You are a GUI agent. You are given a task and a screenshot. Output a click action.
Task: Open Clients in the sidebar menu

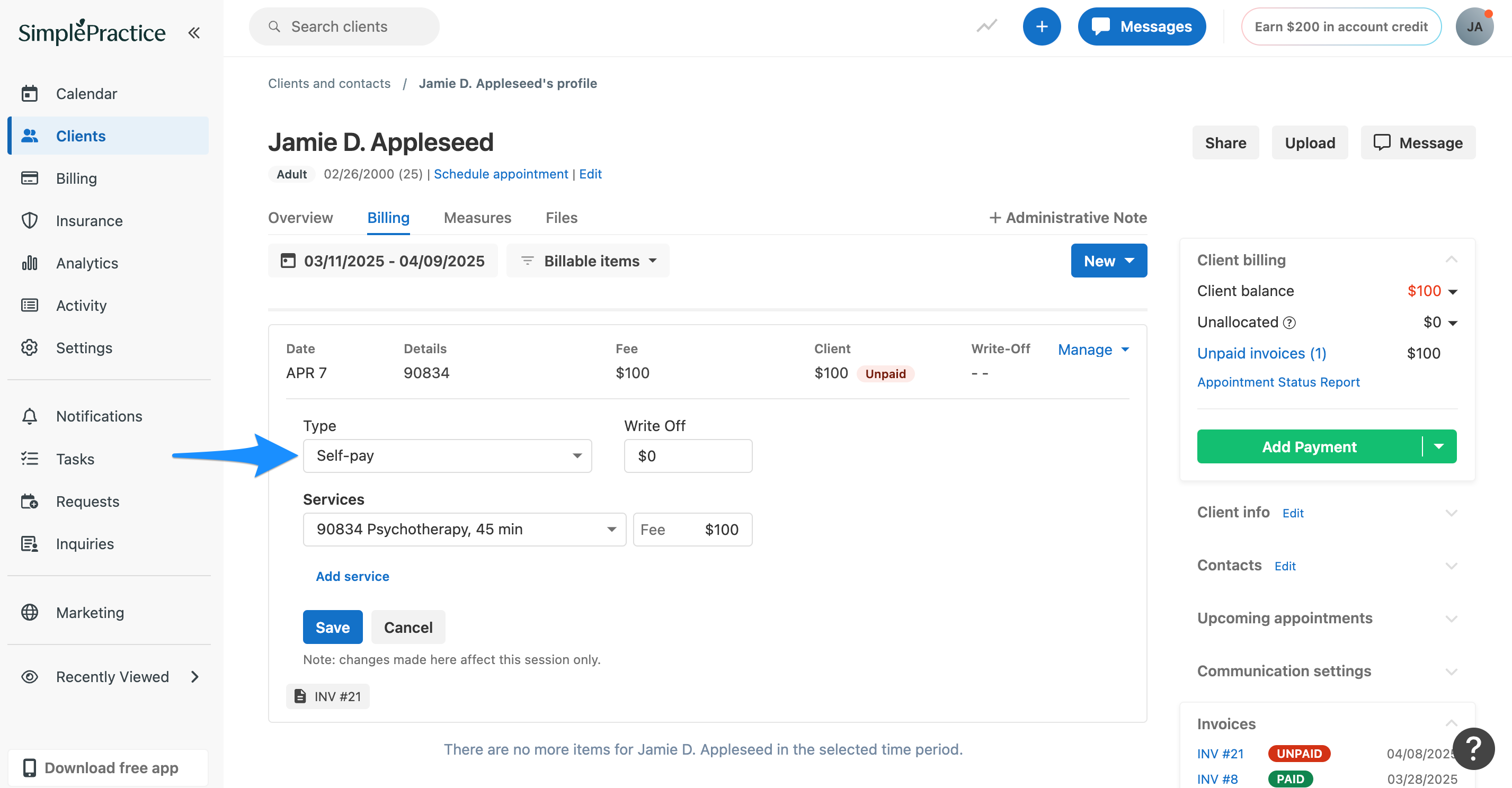click(108, 136)
